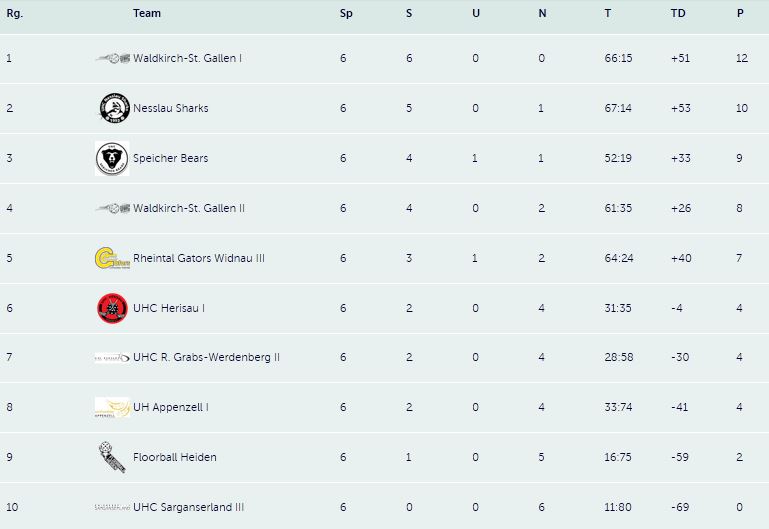This screenshot has width=769, height=529.
Task: Click the Speicher Bears bear logo
Action: [x=112, y=158]
